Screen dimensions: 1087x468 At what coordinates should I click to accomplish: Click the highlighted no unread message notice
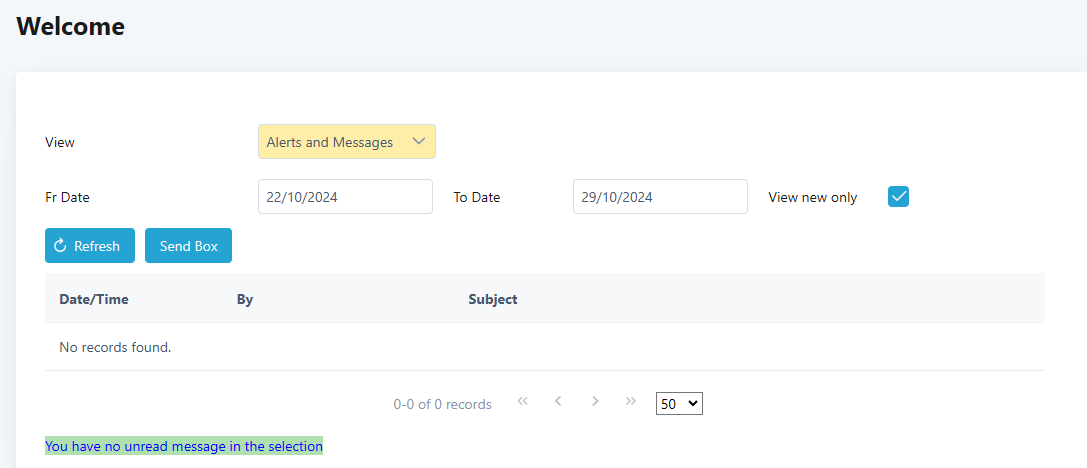(184, 446)
